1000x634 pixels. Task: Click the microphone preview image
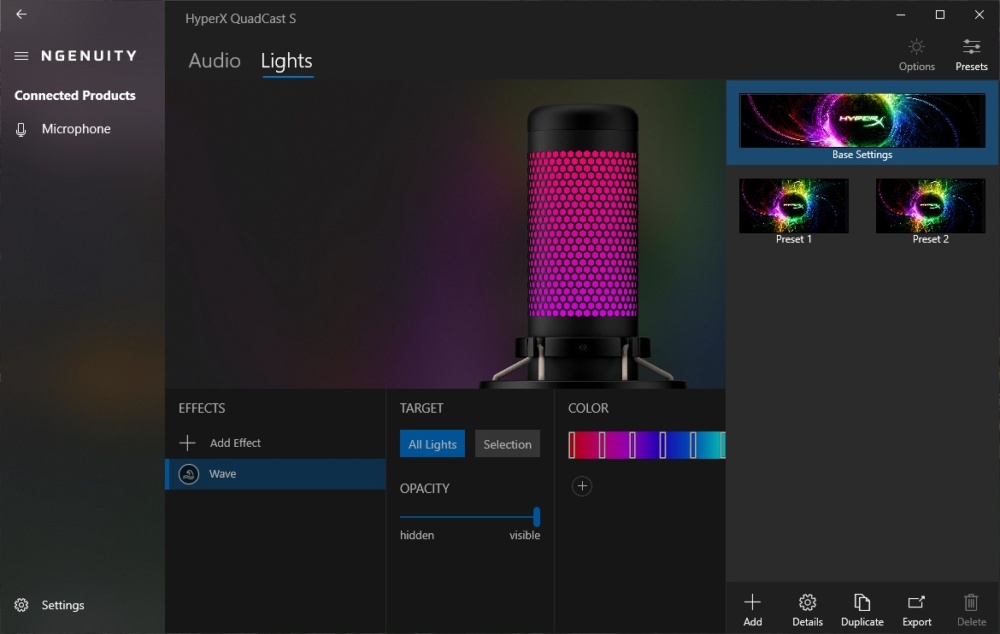point(582,246)
